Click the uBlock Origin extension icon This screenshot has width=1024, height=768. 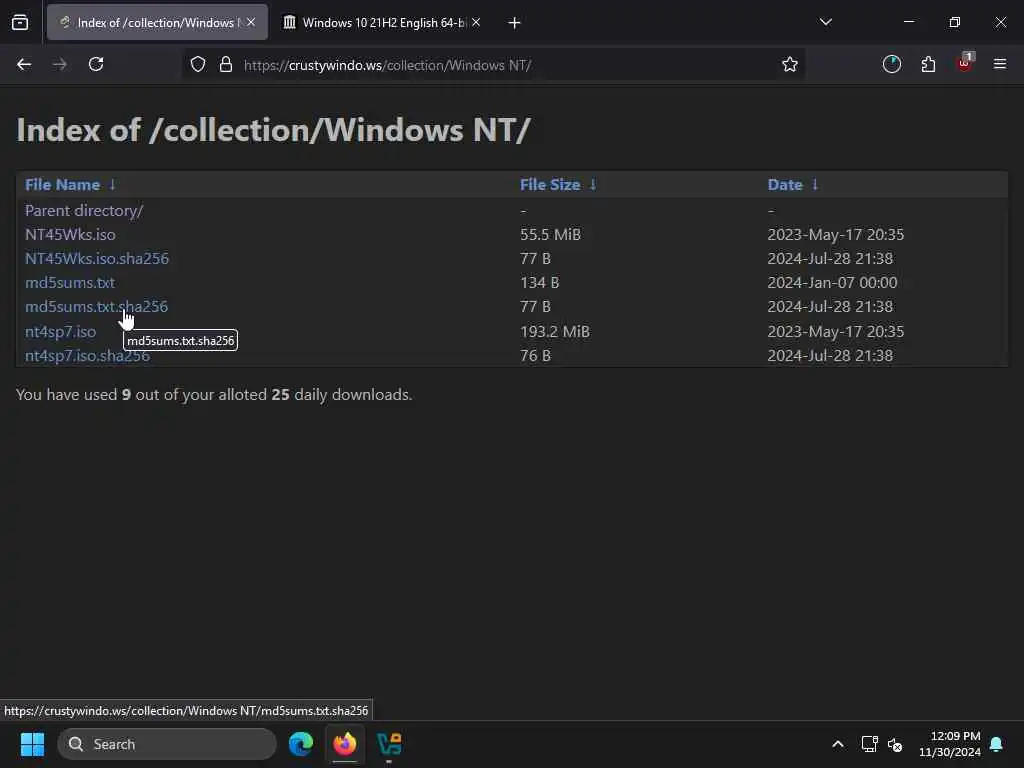(965, 63)
